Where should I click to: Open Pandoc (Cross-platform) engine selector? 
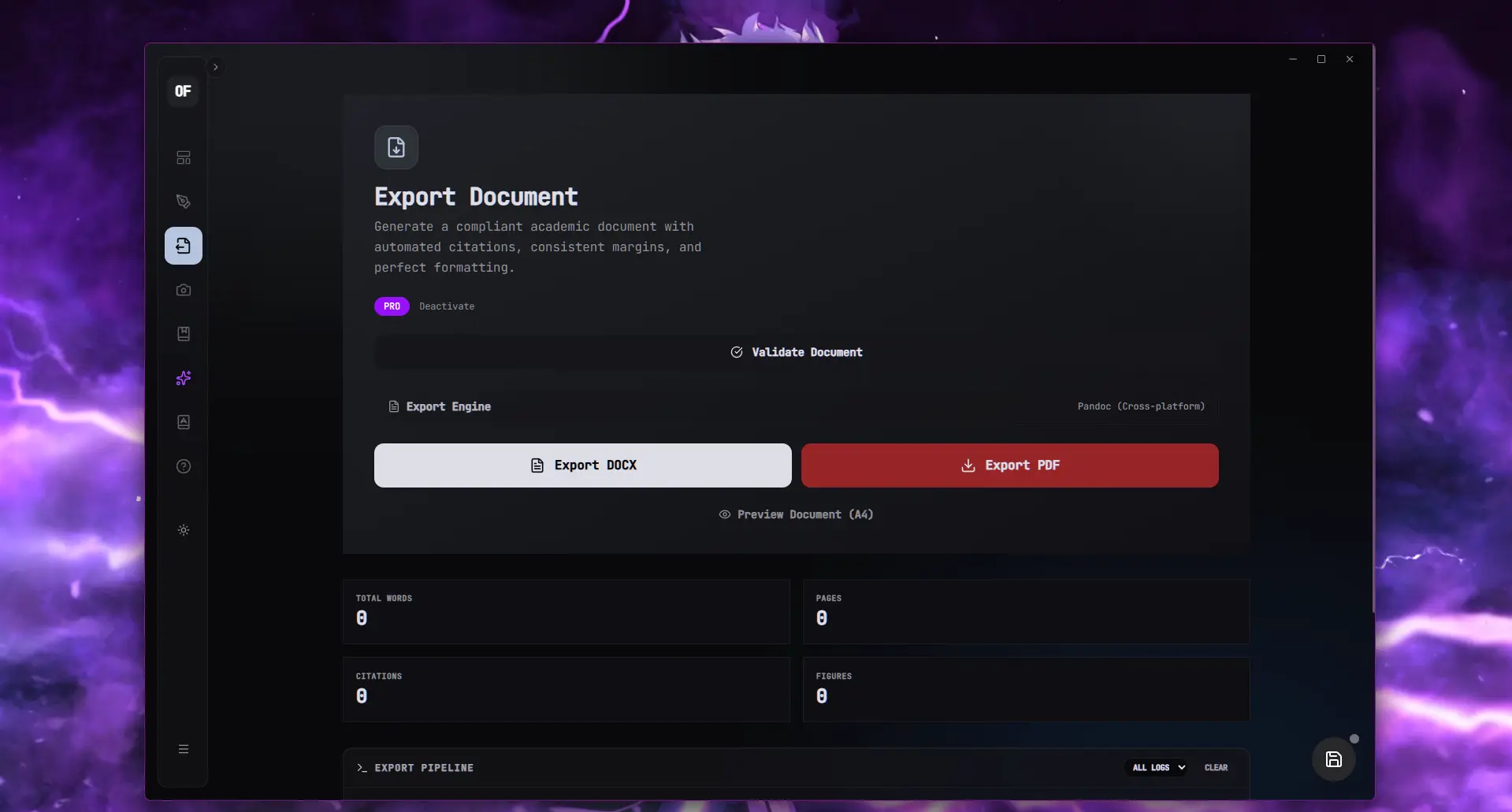[1141, 406]
